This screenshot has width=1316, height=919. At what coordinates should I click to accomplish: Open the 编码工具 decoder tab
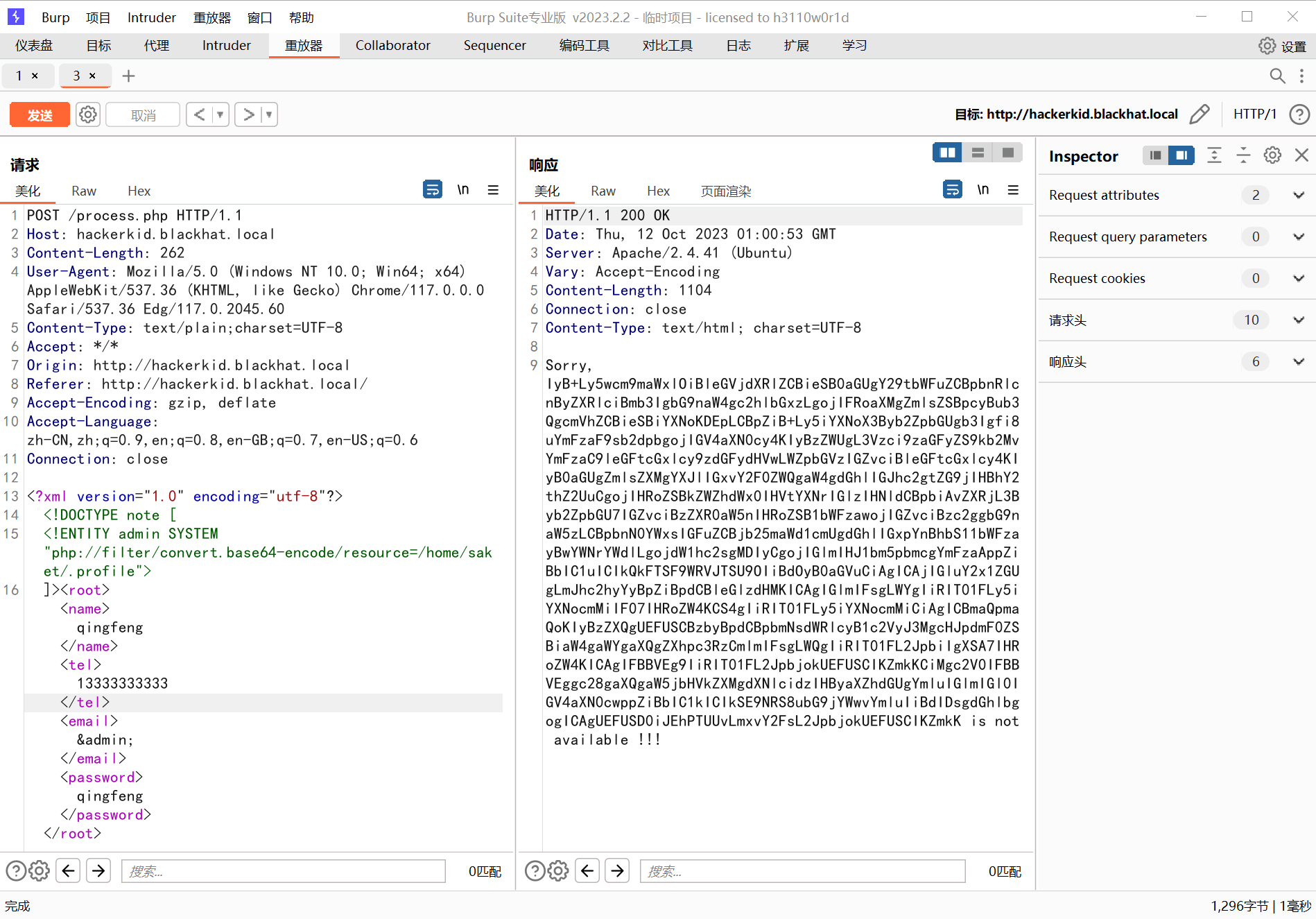pyautogui.click(x=584, y=45)
